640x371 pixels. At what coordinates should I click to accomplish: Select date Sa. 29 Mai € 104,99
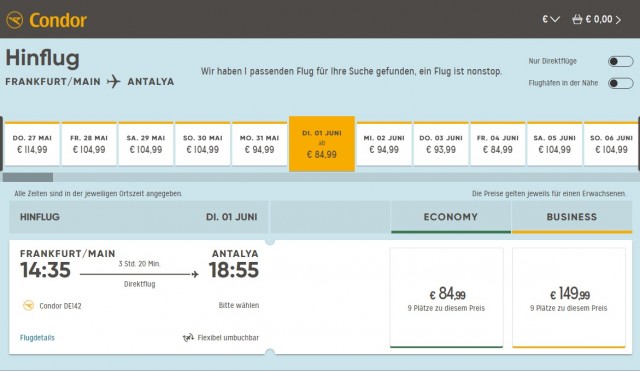pos(146,144)
